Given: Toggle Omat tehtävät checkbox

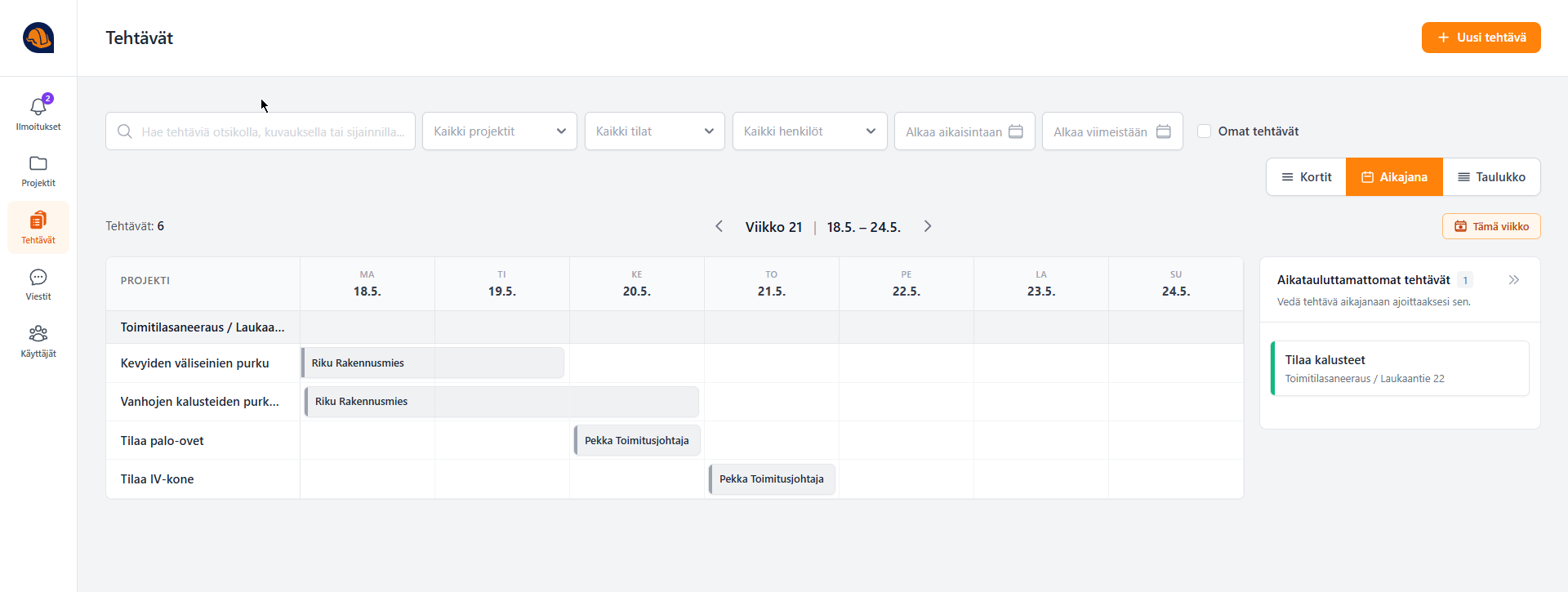Looking at the screenshot, I should [x=1204, y=131].
